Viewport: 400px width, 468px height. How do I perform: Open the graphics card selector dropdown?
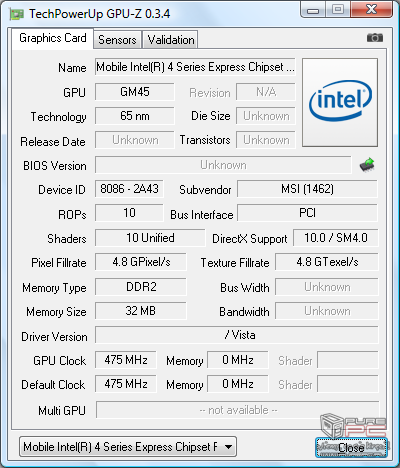128,447
